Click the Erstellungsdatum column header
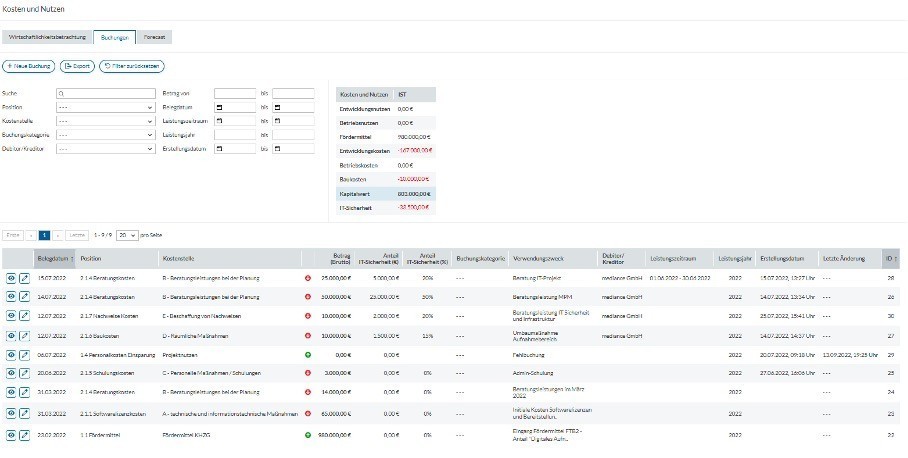Viewport: 908px width, 458px height. [x=786, y=259]
